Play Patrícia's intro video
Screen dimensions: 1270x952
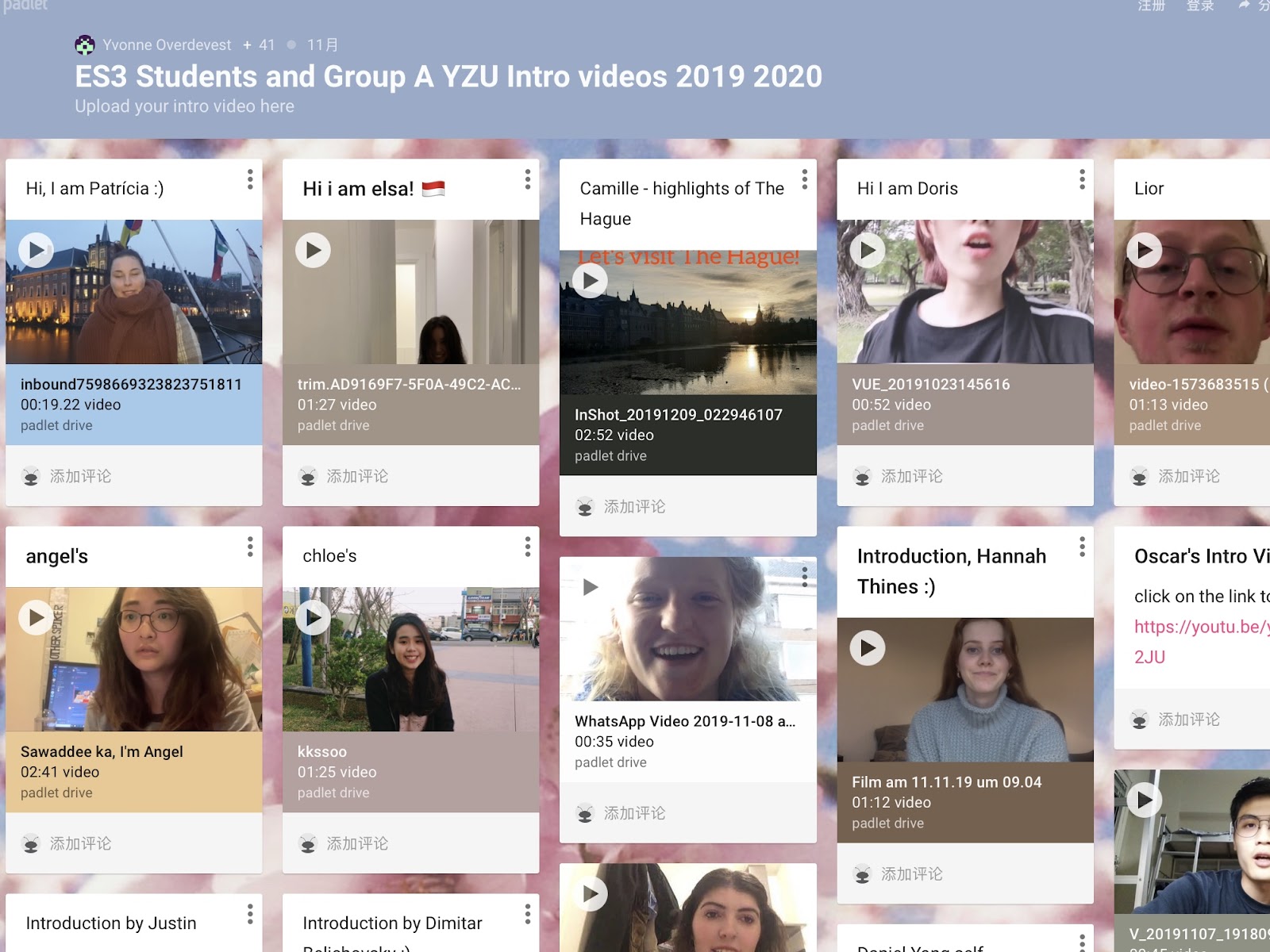(37, 251)
